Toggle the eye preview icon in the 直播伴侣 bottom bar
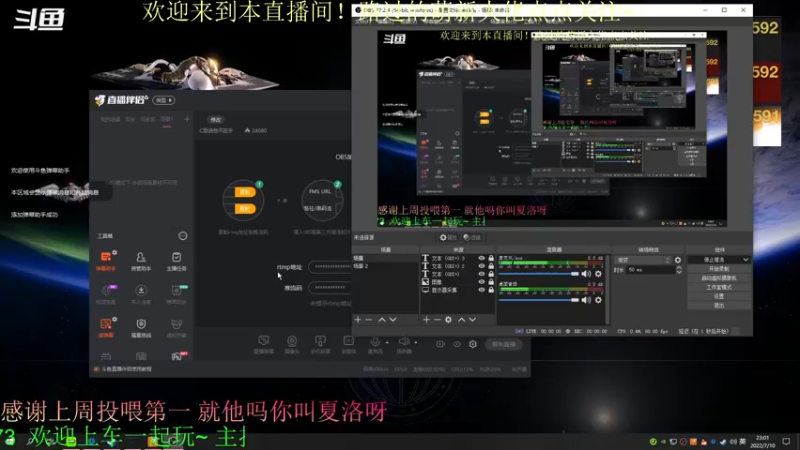This screenshot has height=450, width=800. (457, 344)
